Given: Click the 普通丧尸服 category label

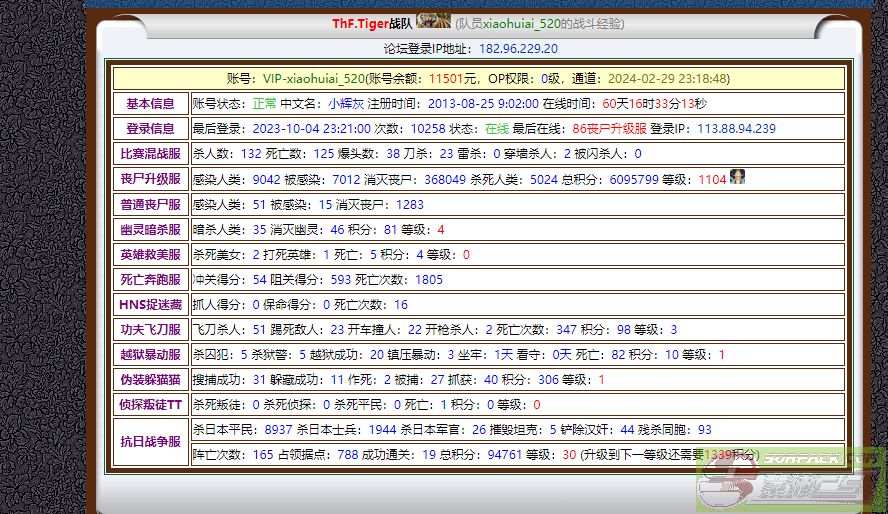Looking at the screenshot, I should (x=150, y=204).
